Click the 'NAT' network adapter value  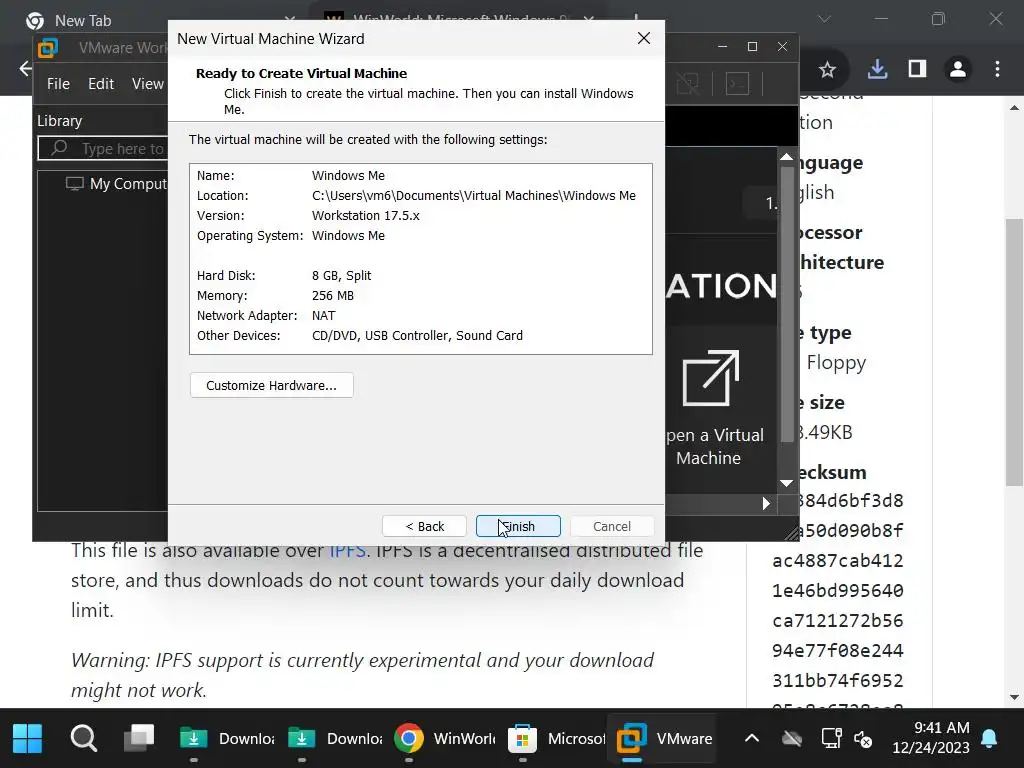tap(324, 316)
